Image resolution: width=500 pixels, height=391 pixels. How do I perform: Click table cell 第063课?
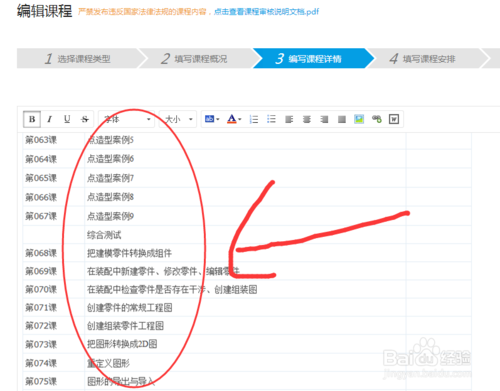point(41,140)
